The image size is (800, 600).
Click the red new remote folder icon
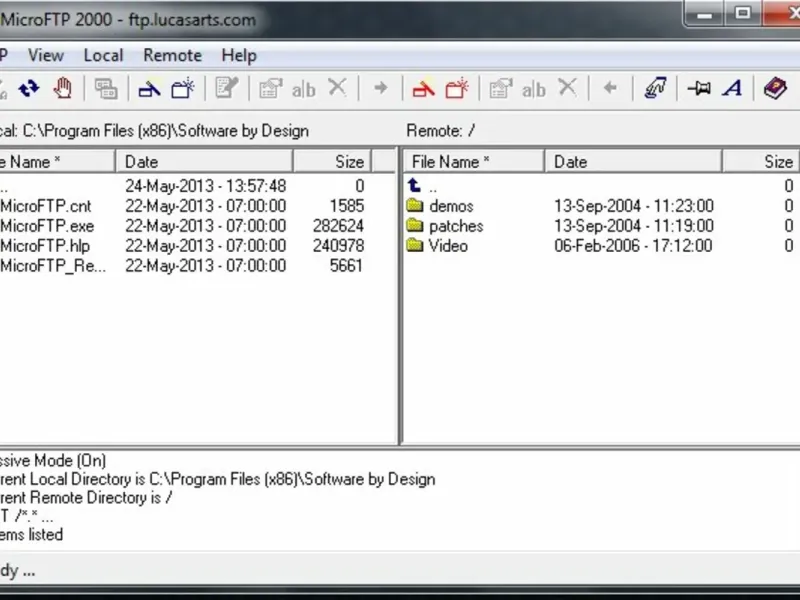coord(457,88)
